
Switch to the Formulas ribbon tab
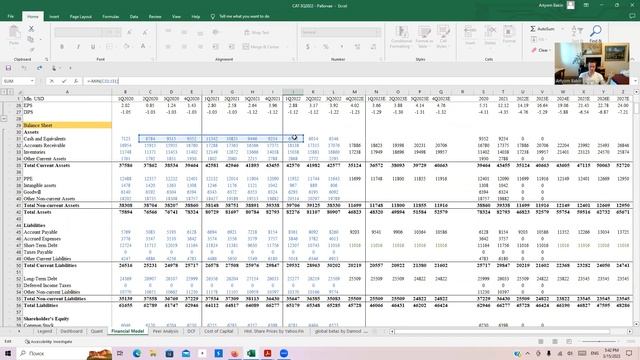pos(111,17)
